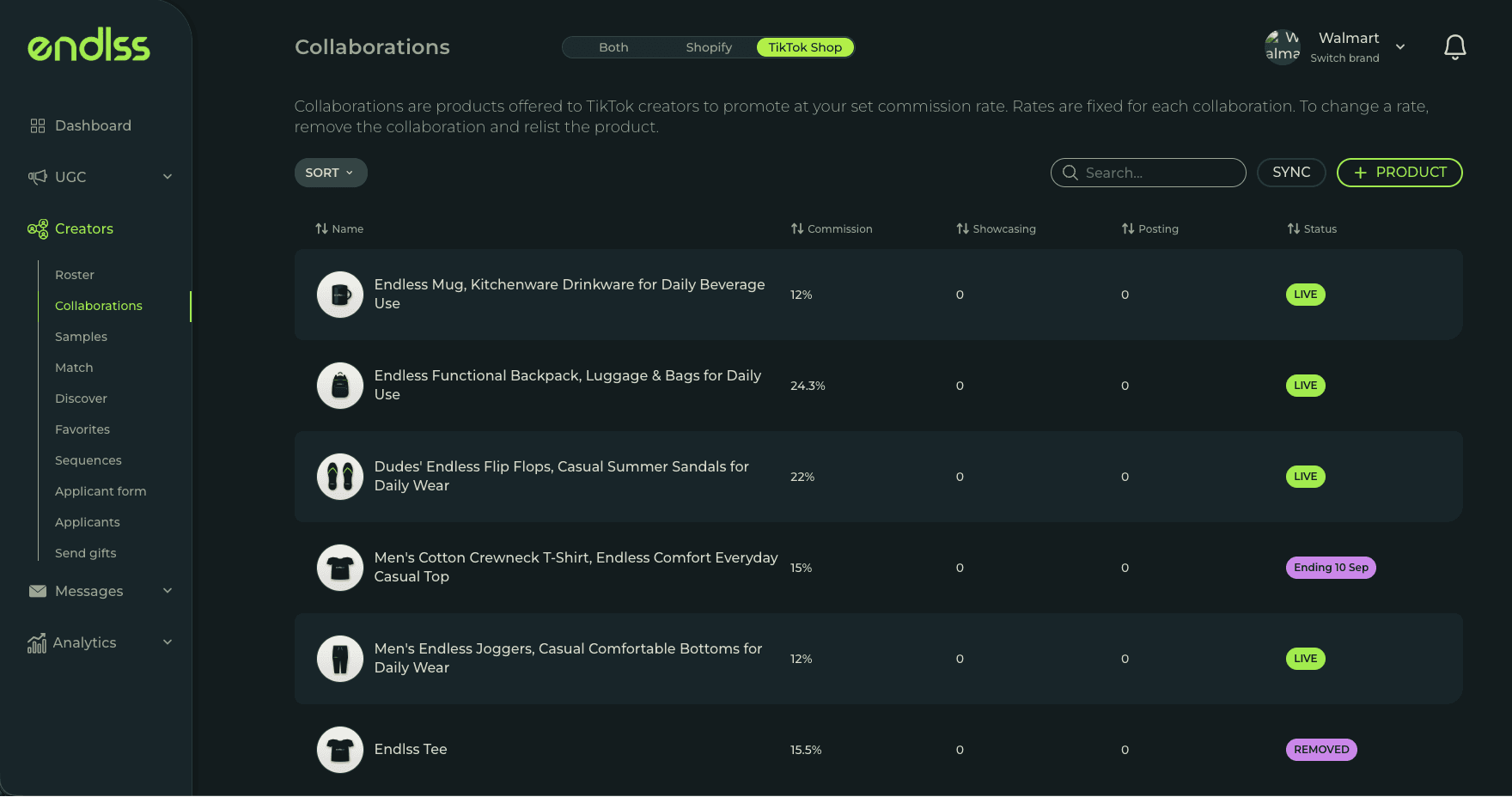
Task: Open the Applicant form page
Action: pyautogui.click(x=101, y=491)
